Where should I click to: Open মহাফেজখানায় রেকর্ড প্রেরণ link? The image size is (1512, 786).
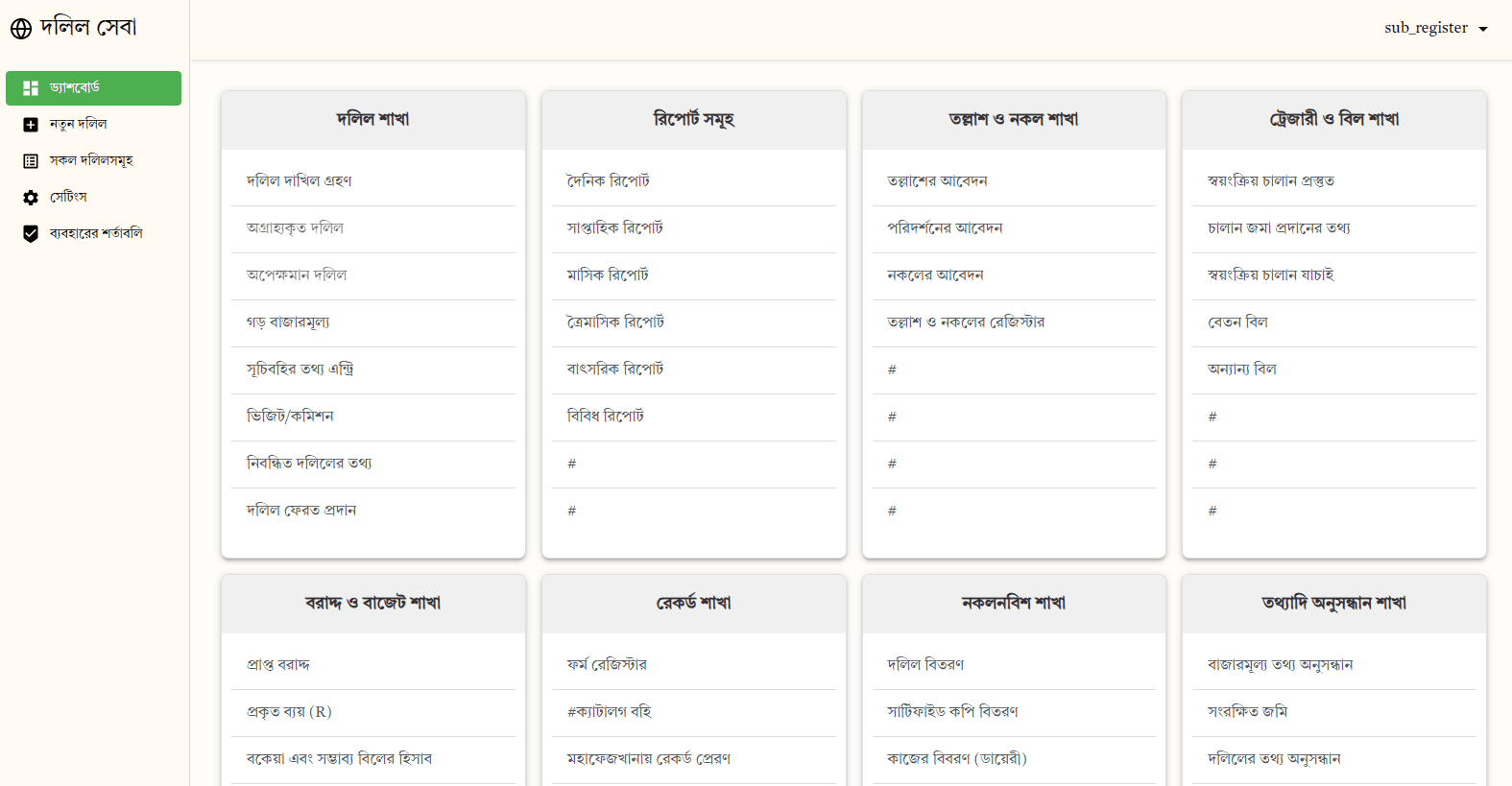click(649, 759)
